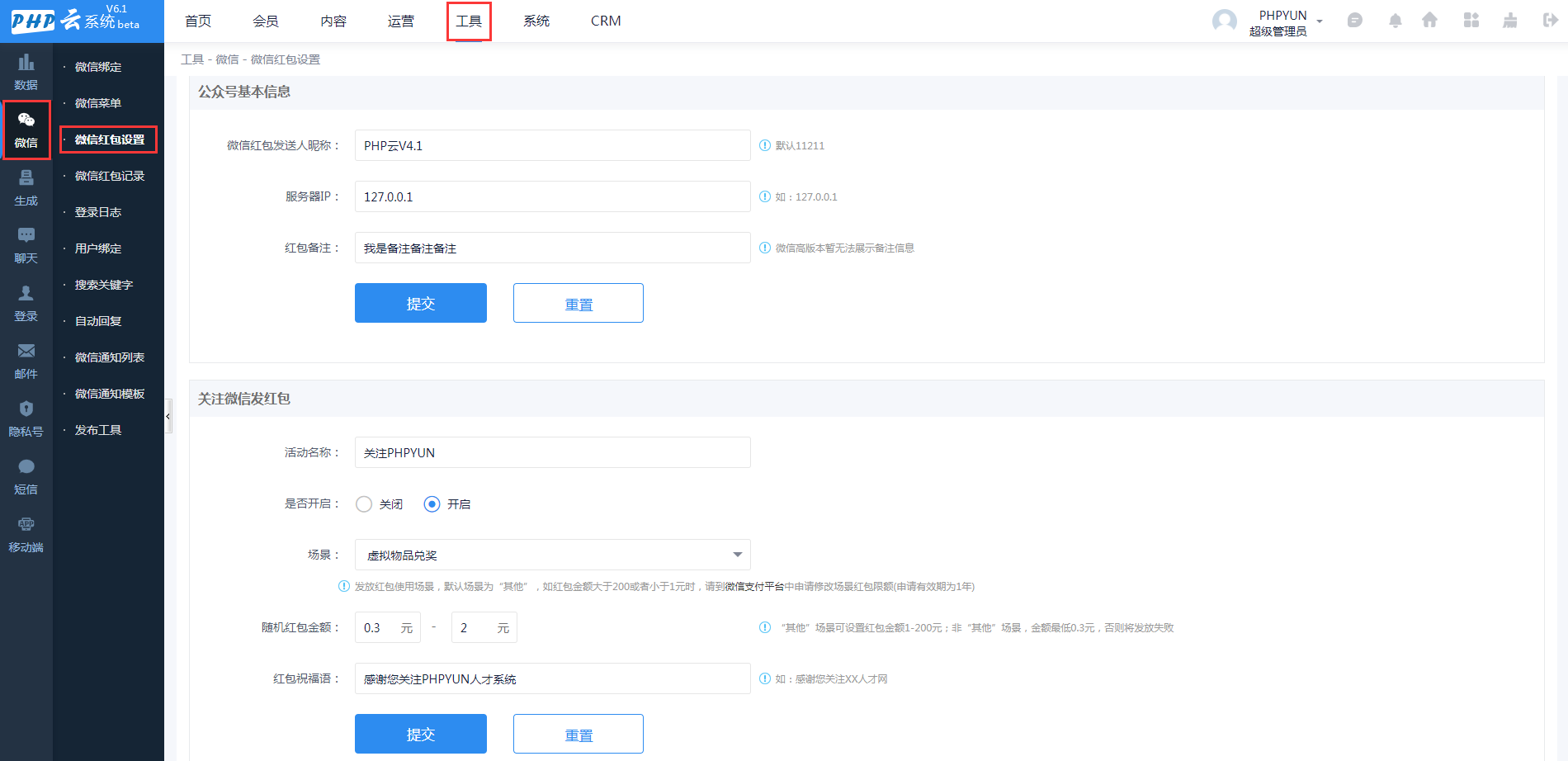Open the 短信 sidebar section
The height and width of the screenshot is (761, 1568).
tap(26, 477)
